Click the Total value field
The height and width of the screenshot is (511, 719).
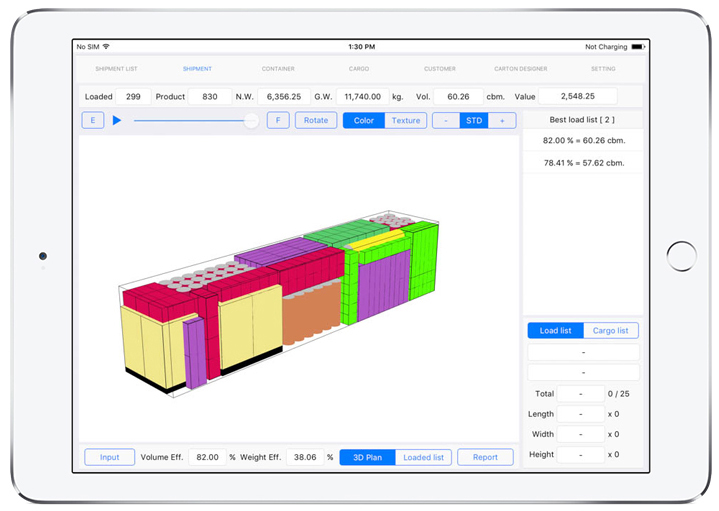coord(581,394)
